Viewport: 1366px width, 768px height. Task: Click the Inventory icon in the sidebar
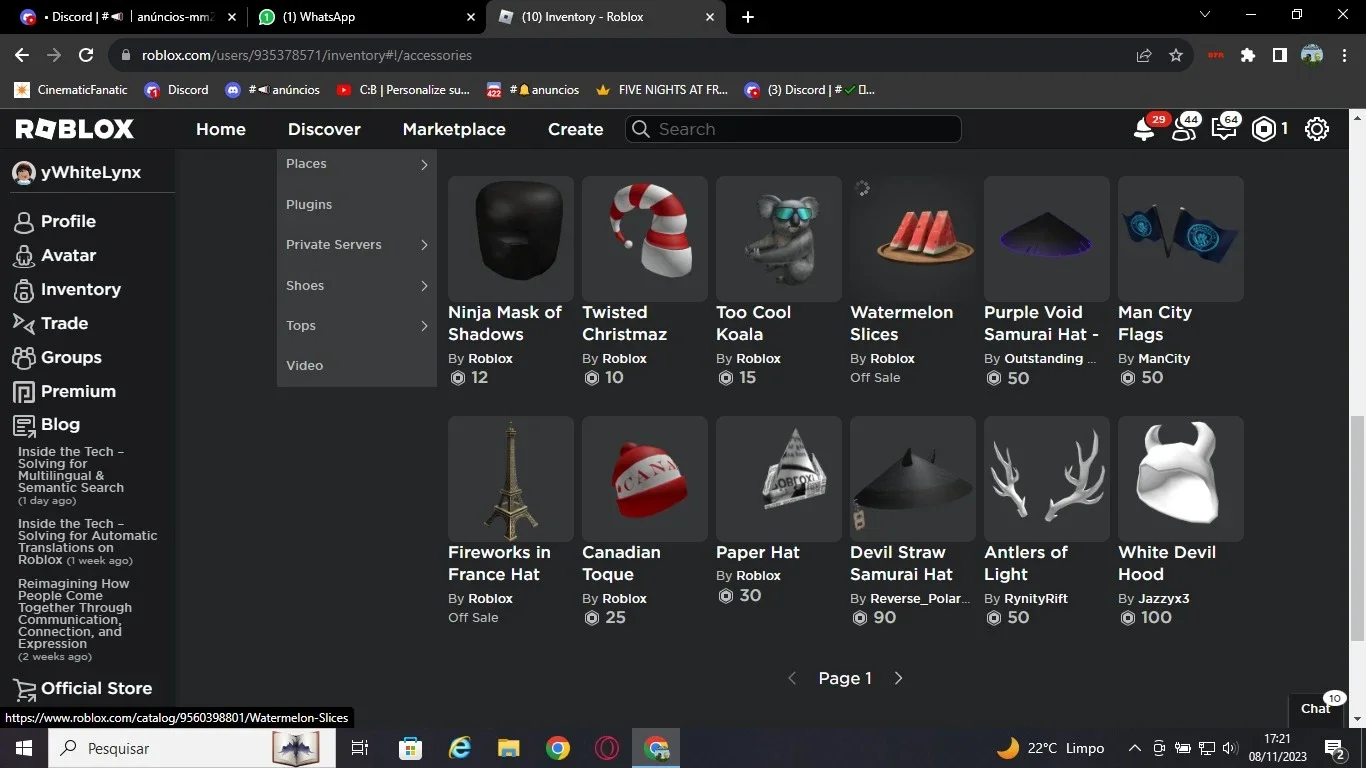23,290
